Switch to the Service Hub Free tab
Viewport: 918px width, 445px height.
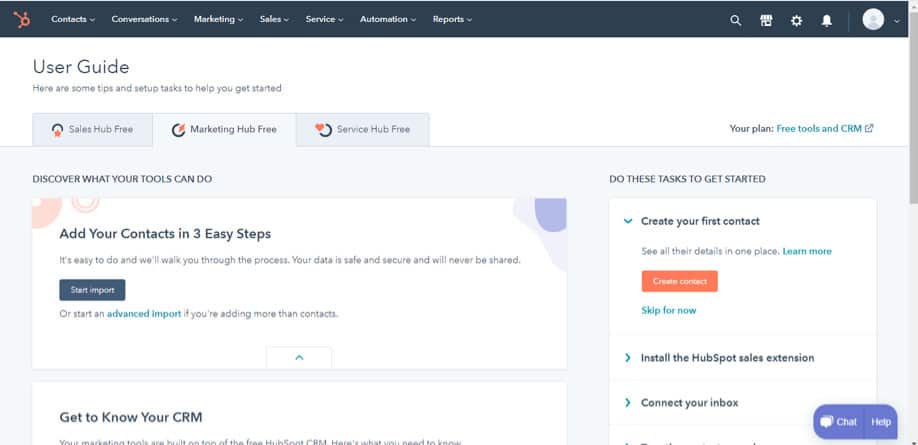tap(363, 129)
